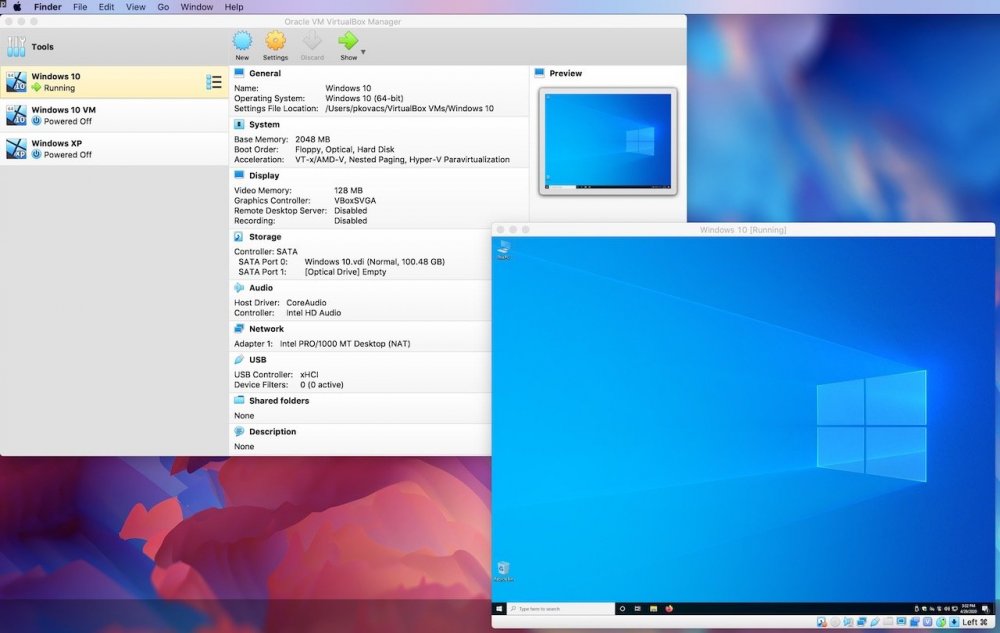Viewport: 1000px width, 633px height.
Task: Click the USB plug icon in VM status bar
Action: [875, 622]
